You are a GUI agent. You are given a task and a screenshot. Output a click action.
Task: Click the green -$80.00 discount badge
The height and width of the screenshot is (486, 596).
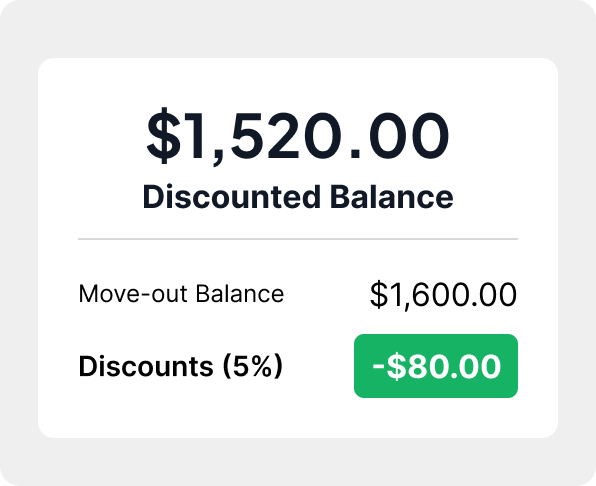436,366
